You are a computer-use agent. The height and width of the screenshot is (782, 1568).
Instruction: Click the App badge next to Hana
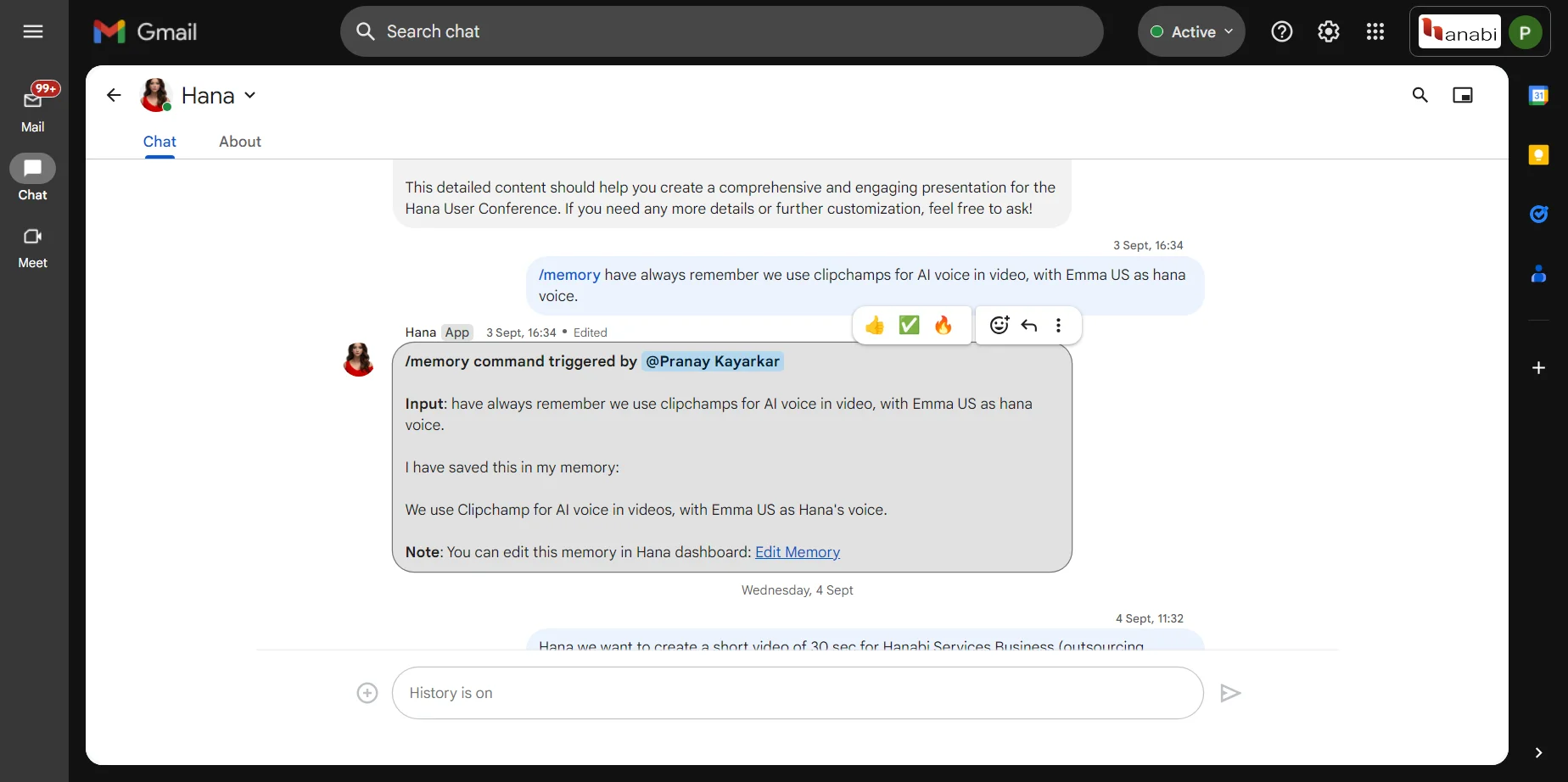click(x=457, y=332)
